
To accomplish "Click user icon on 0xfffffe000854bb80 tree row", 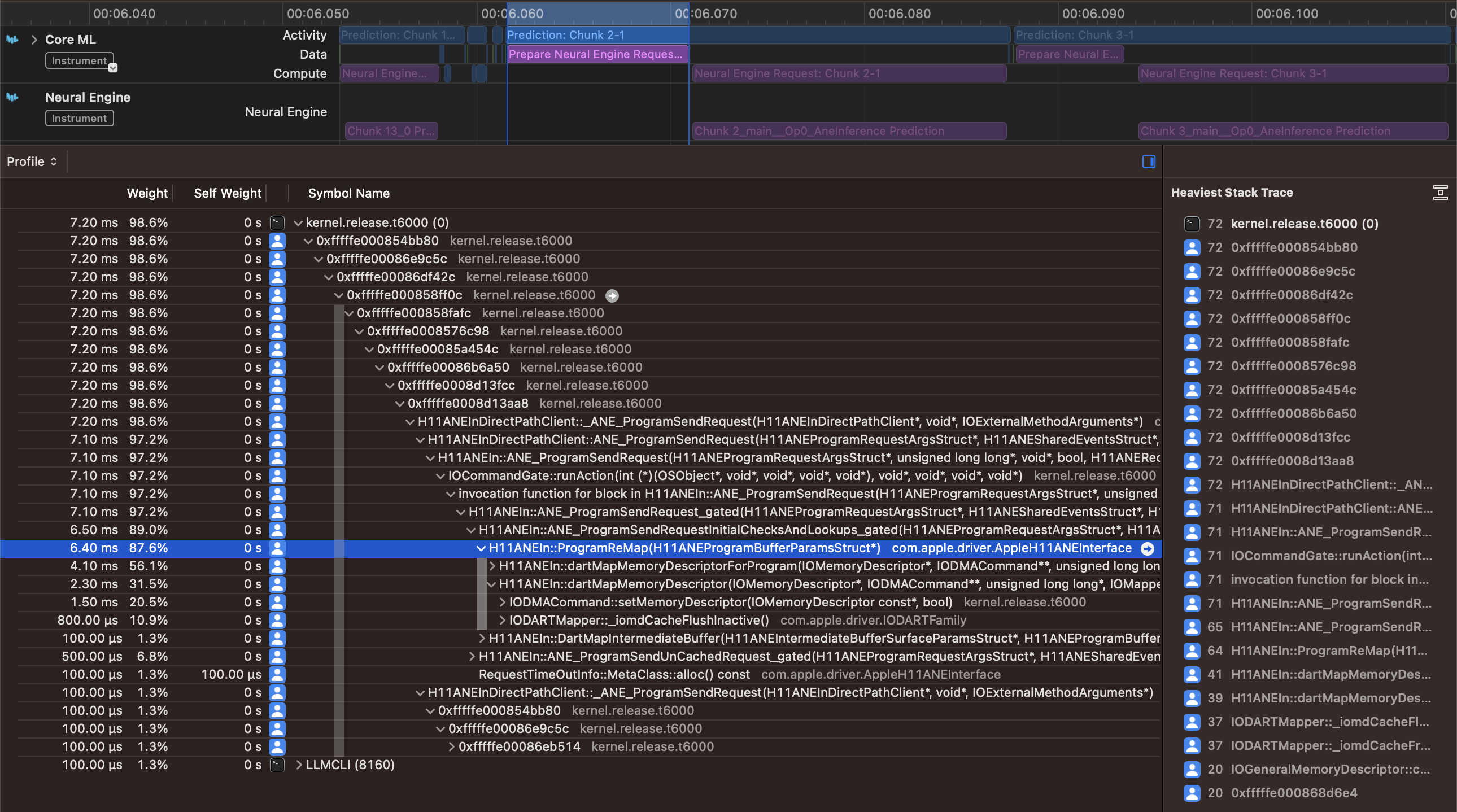I will (x=277, y=241).
